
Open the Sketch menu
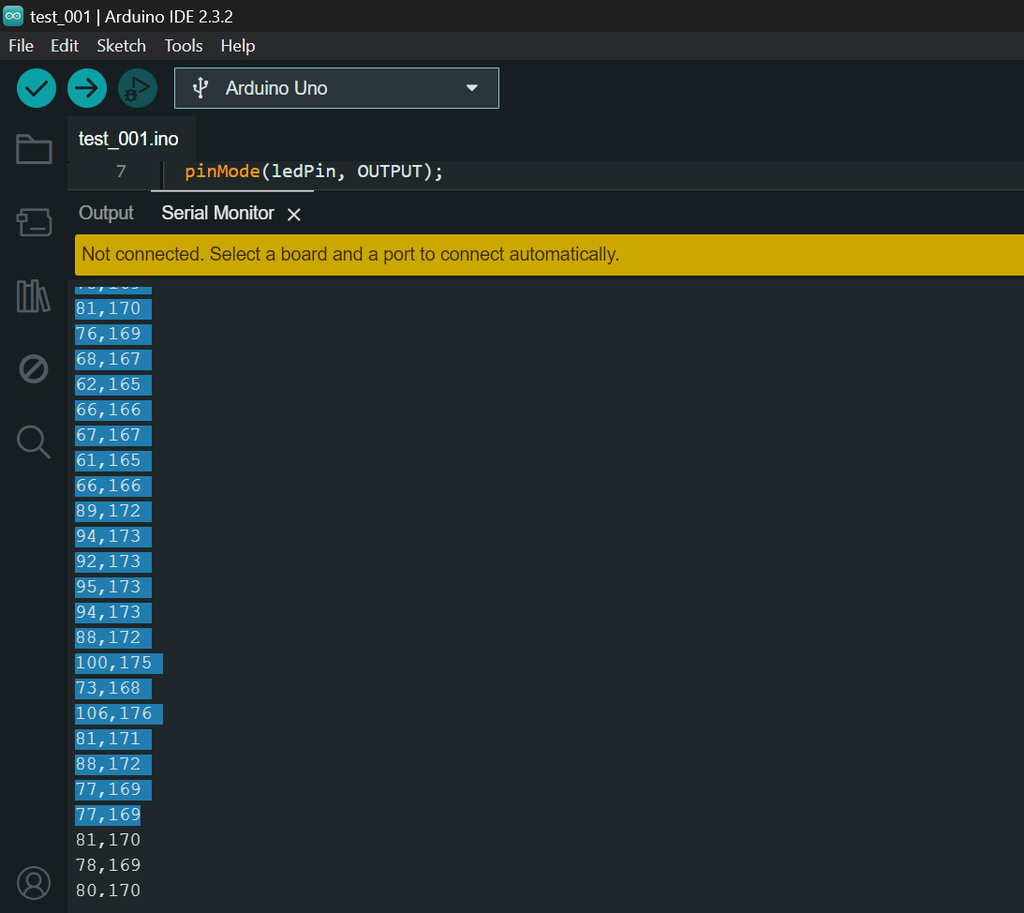click(121, 46)
